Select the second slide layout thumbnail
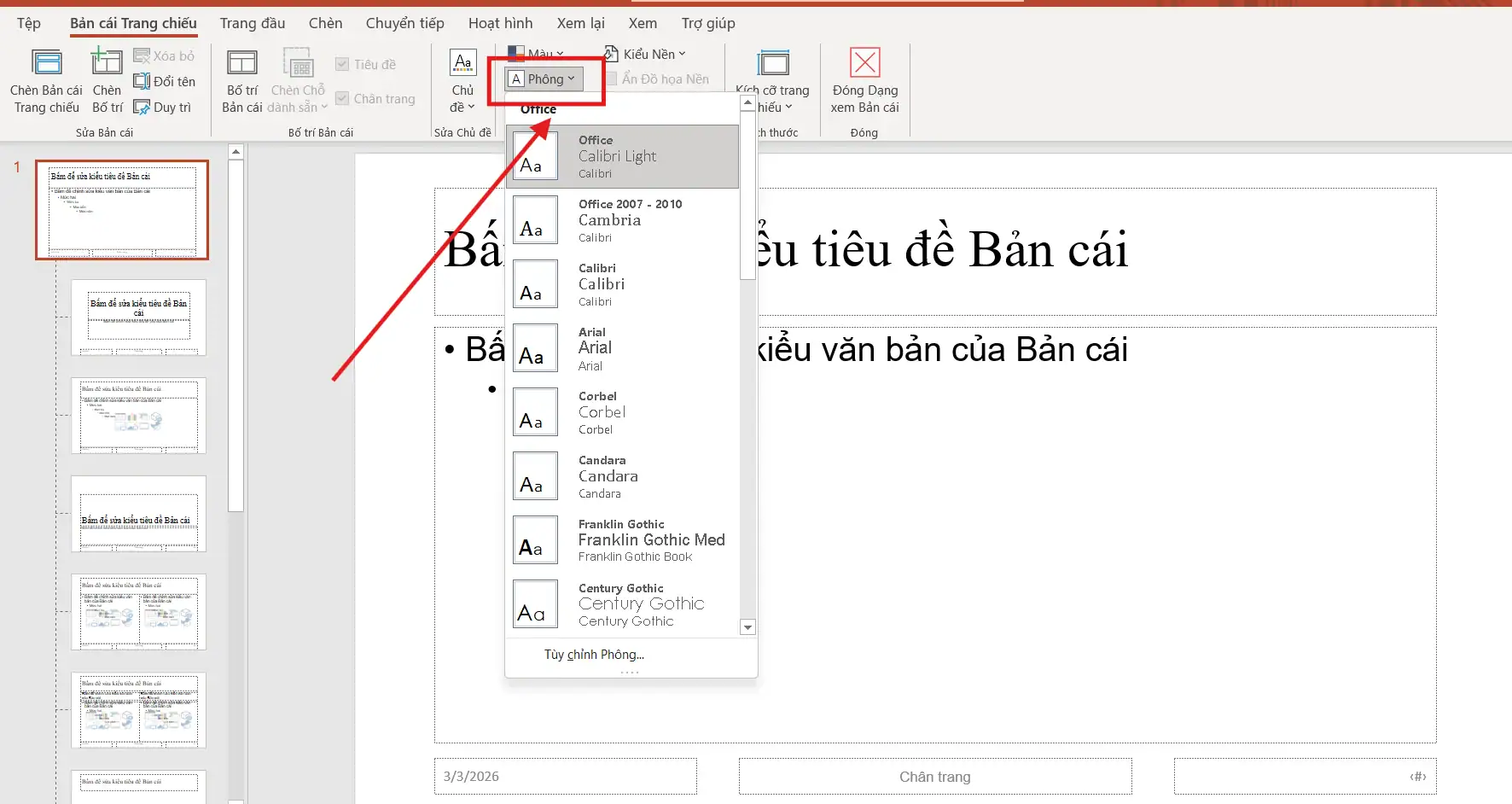This screenshot has height=804, width=1512. coord(137,318)
